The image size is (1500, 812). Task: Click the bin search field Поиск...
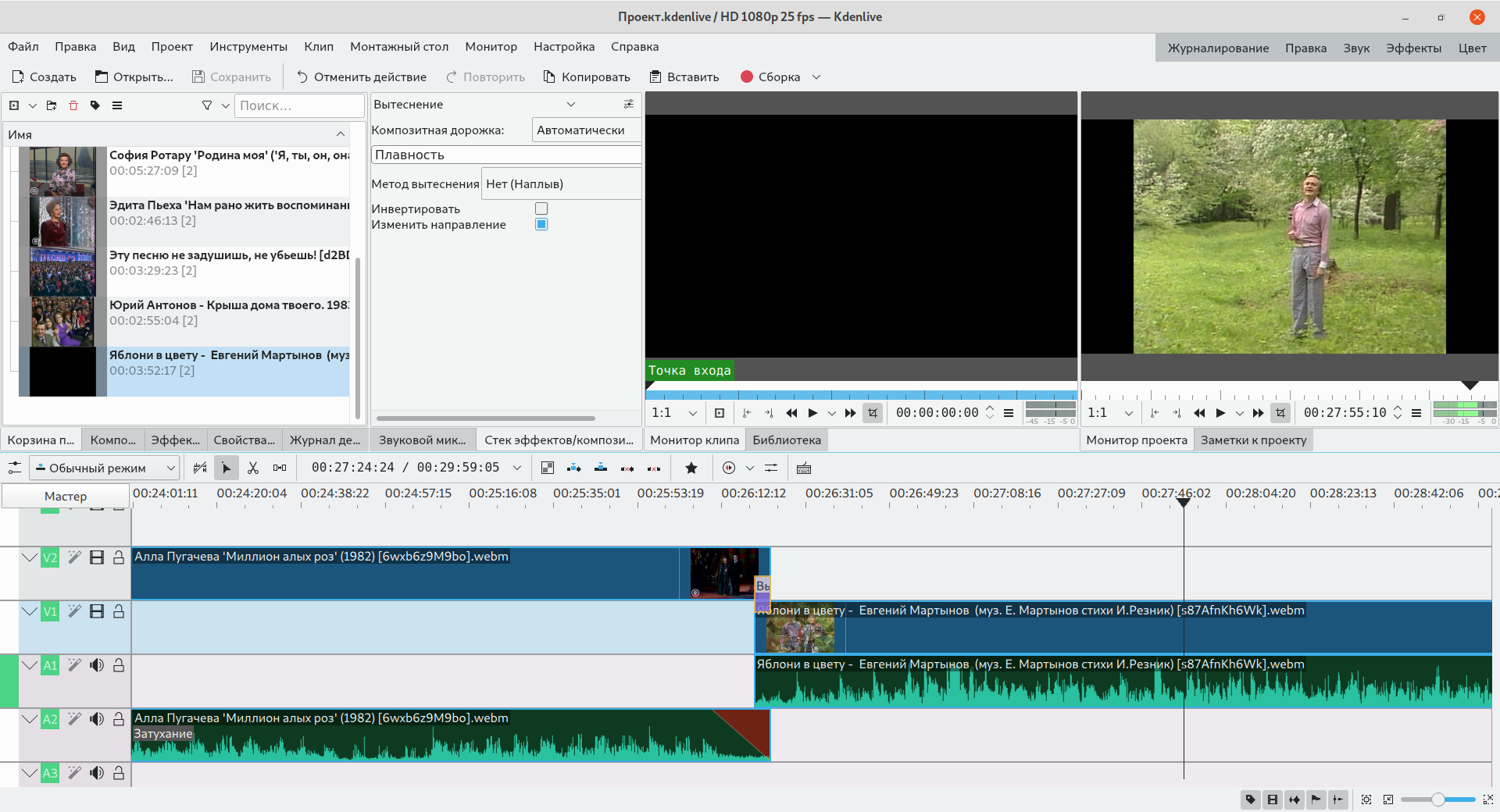(x=300, y=105)
